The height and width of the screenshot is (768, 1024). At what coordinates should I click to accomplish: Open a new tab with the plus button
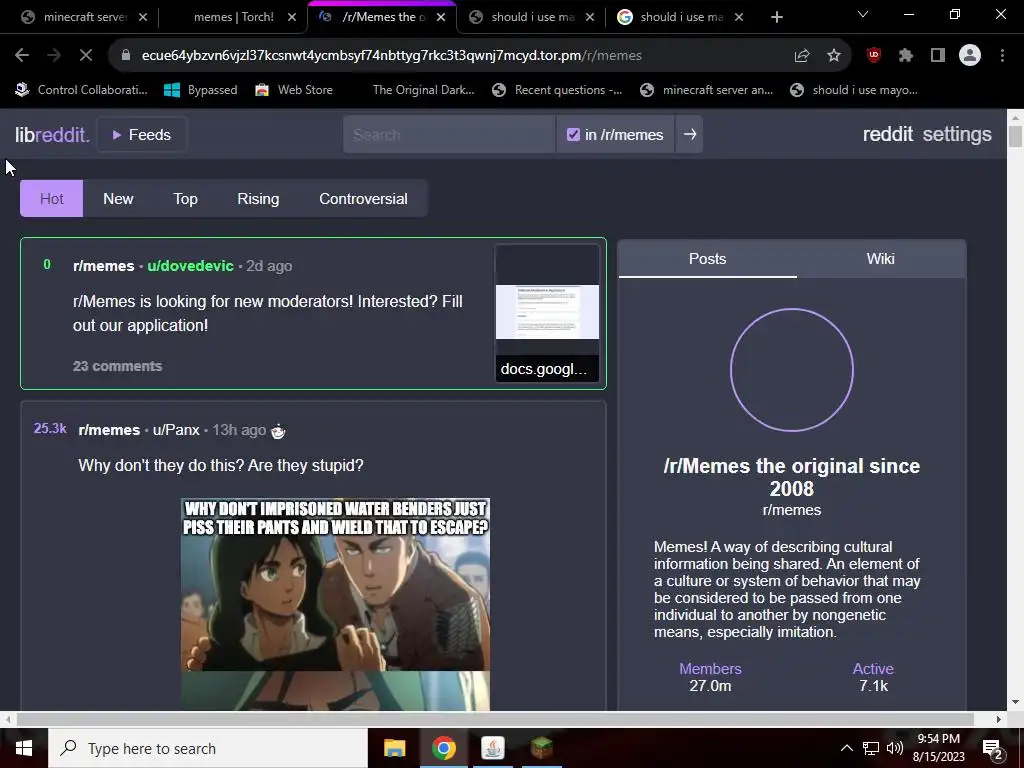pos(776,17)
